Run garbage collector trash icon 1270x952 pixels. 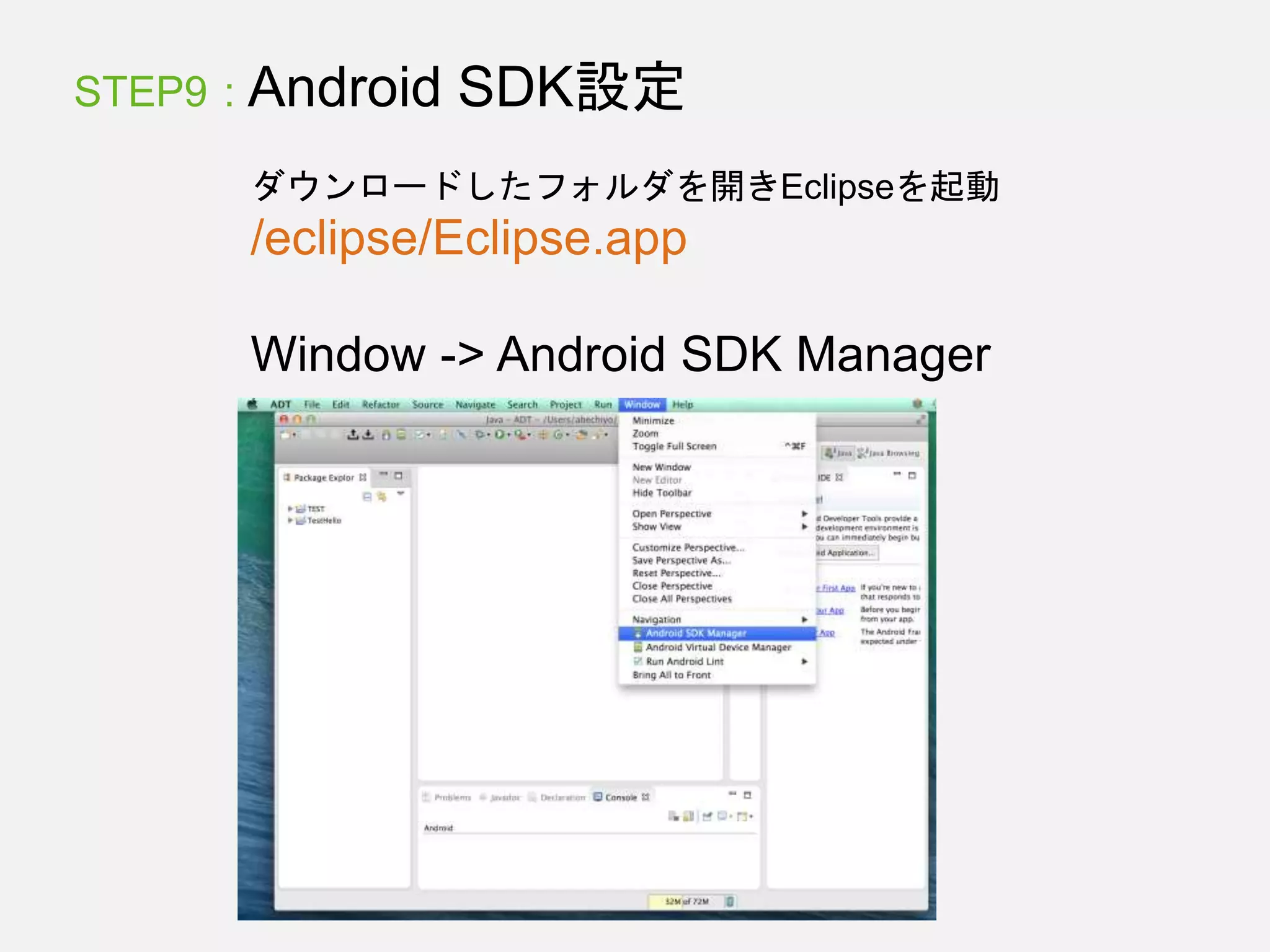[730, 901]
